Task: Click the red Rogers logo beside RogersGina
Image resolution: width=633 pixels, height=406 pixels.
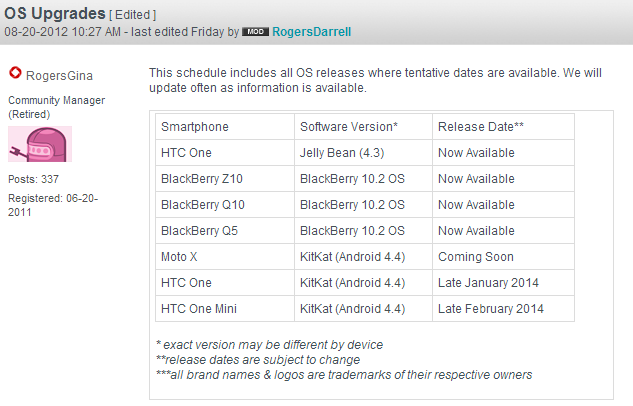Action: click(x=15, y=73)
